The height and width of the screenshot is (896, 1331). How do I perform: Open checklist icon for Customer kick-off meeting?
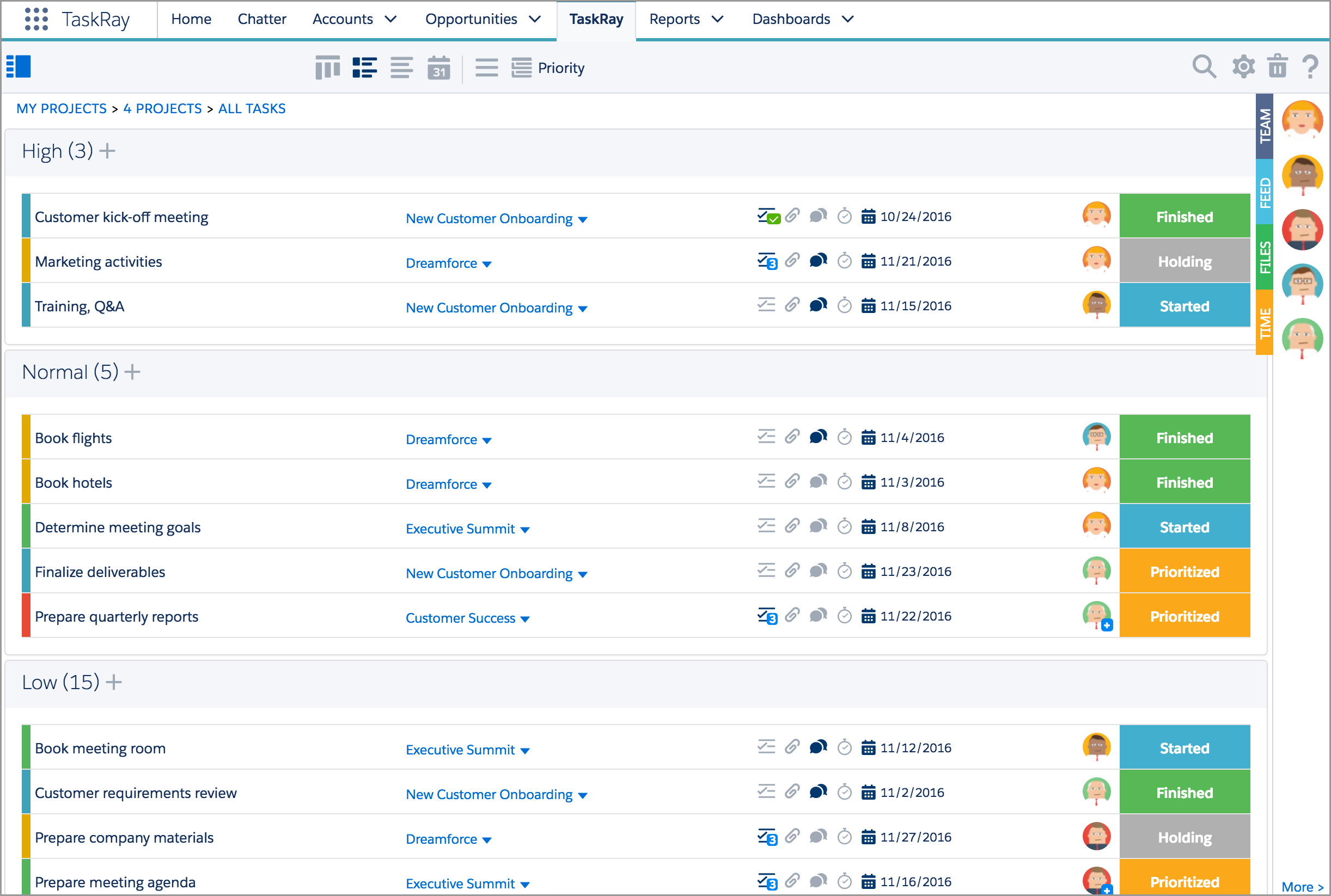tap(768, 216)
